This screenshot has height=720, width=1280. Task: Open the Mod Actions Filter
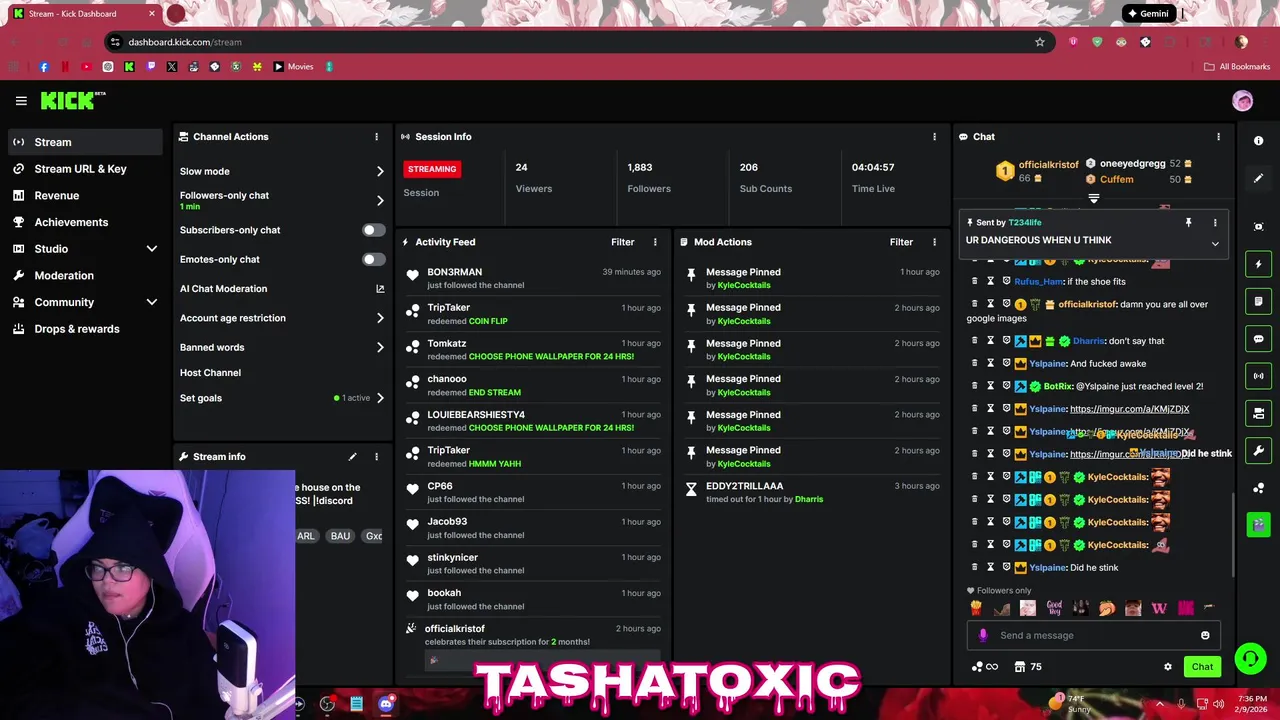click(x=901, y=242)
